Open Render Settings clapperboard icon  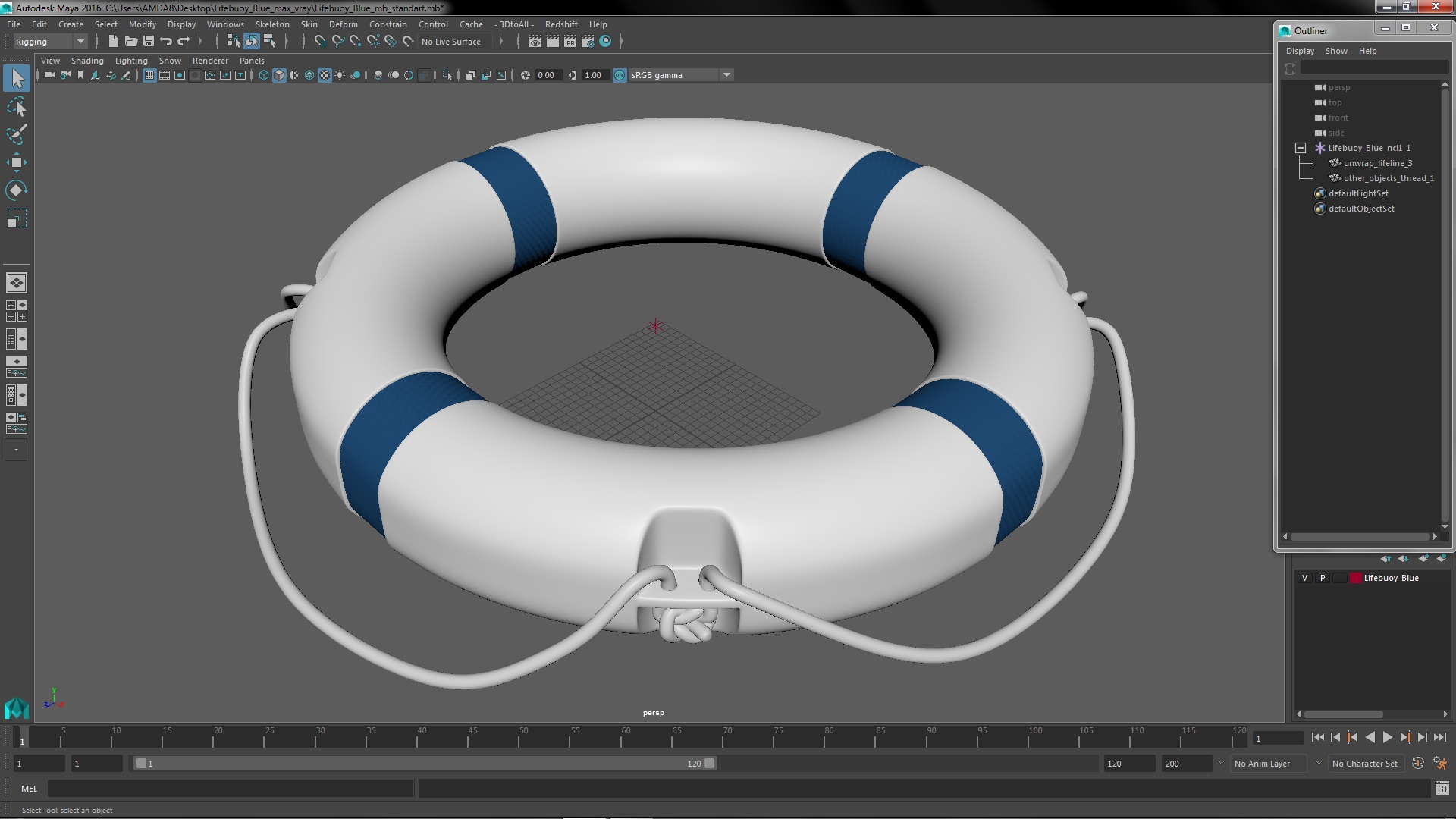pyautogui.click(x=588, y=42)
